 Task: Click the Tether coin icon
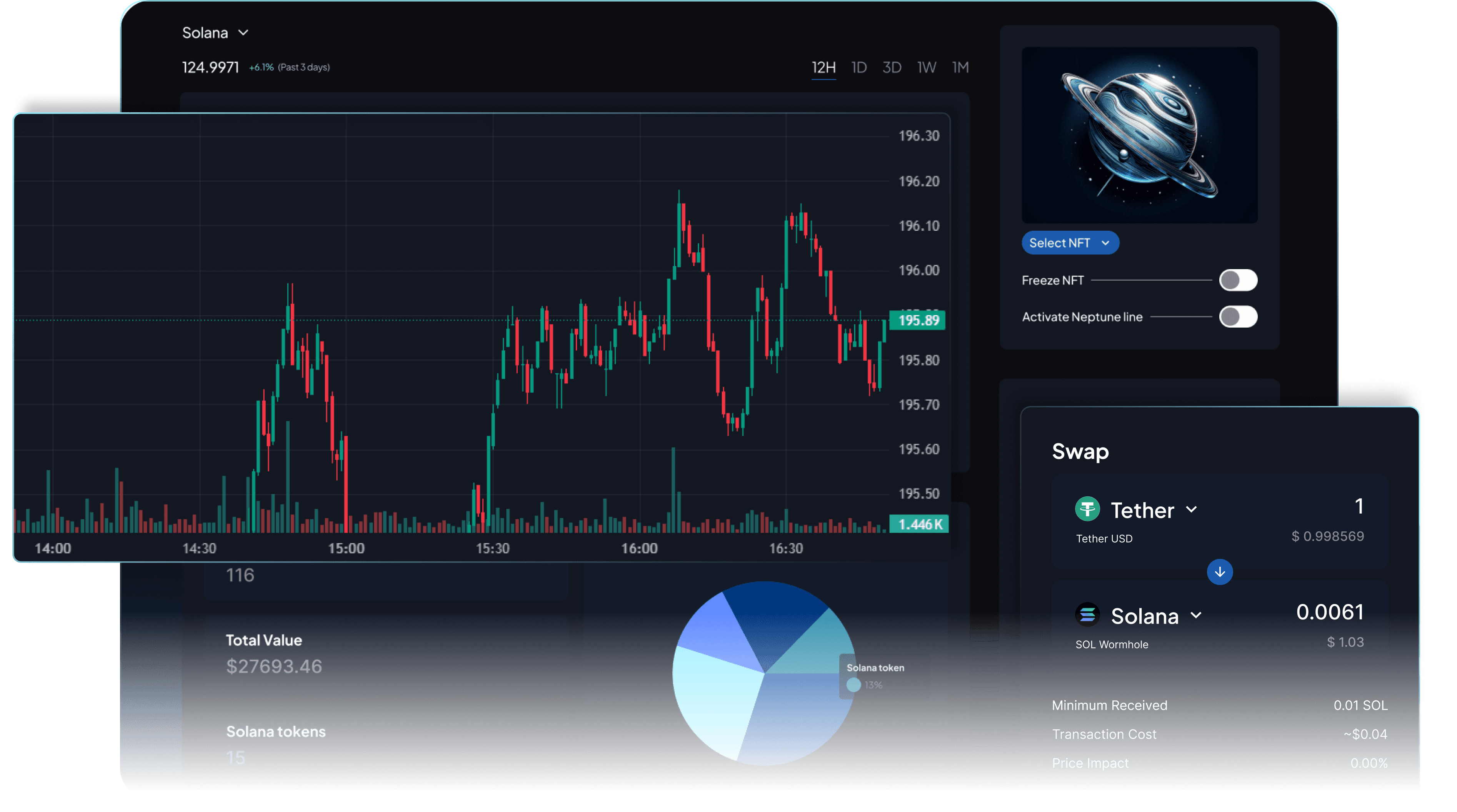1087,509
